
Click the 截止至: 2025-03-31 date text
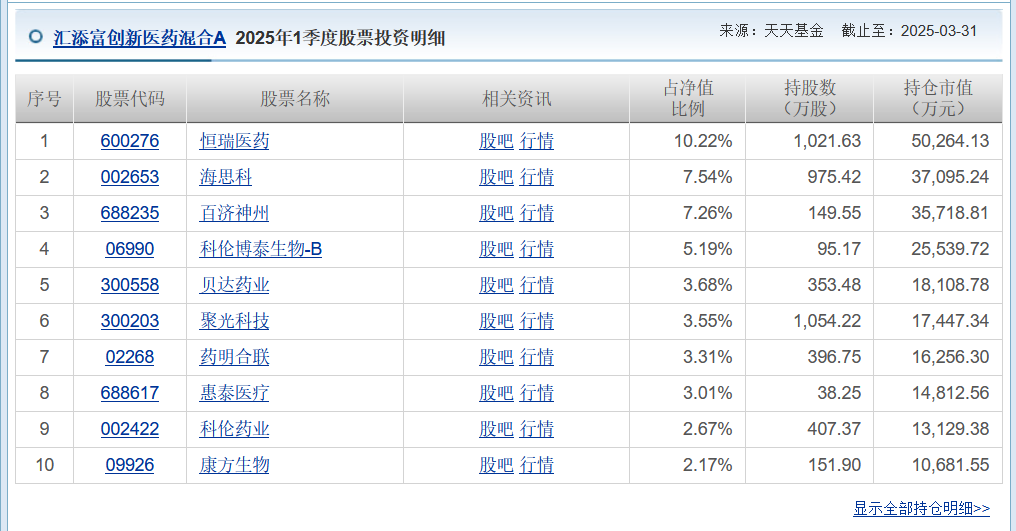(x=909, y=30)
